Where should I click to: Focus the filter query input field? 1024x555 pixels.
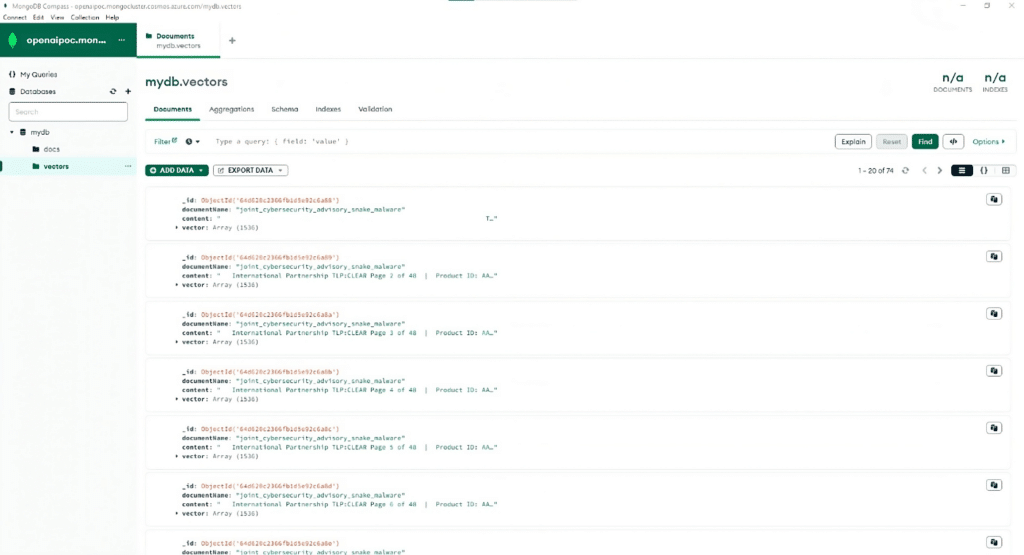click(519, 142)
